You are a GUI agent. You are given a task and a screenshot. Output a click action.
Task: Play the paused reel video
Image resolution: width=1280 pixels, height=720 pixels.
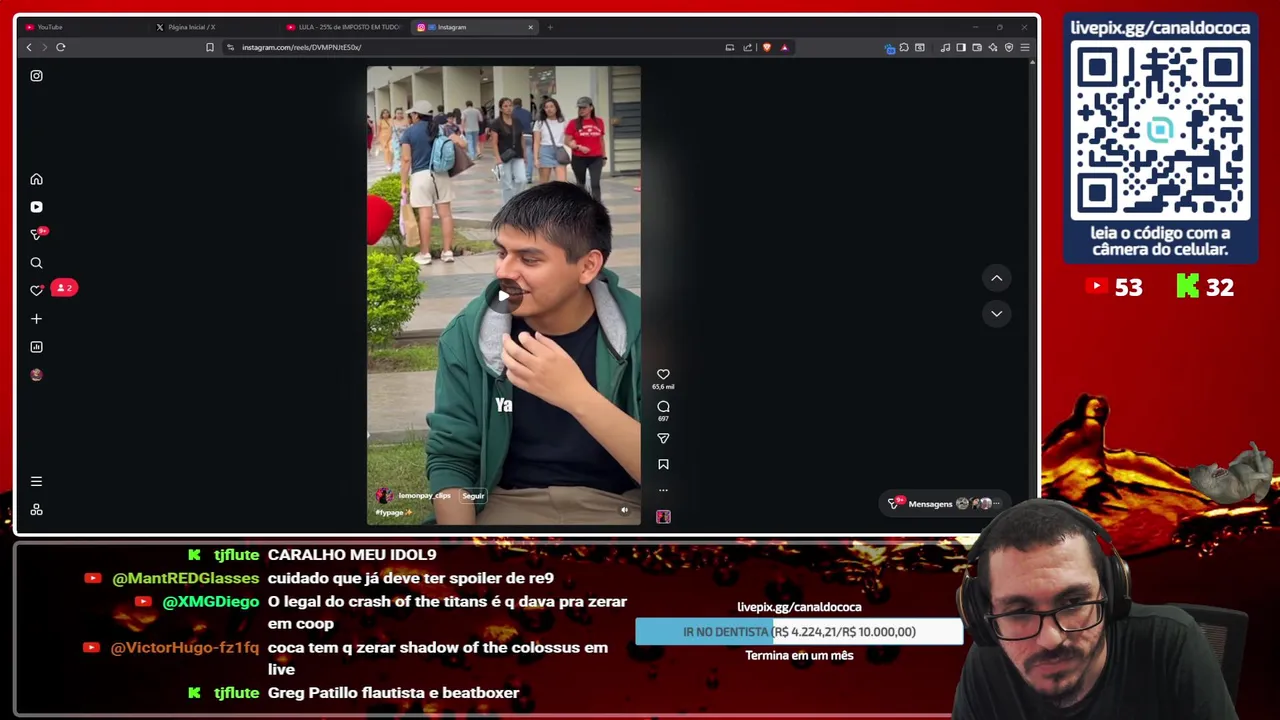503,295
